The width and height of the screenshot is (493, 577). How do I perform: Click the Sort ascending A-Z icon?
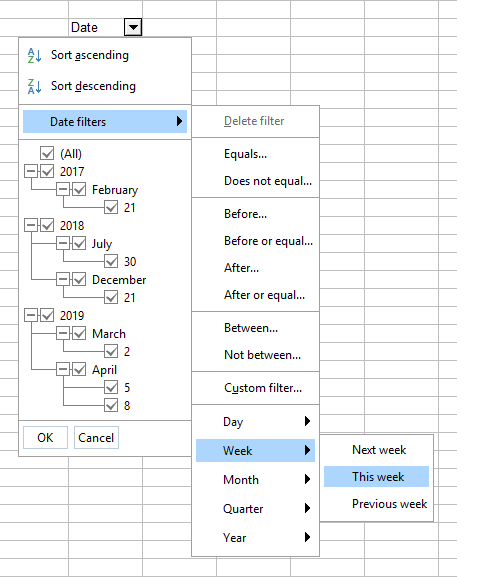coord(35,56)
